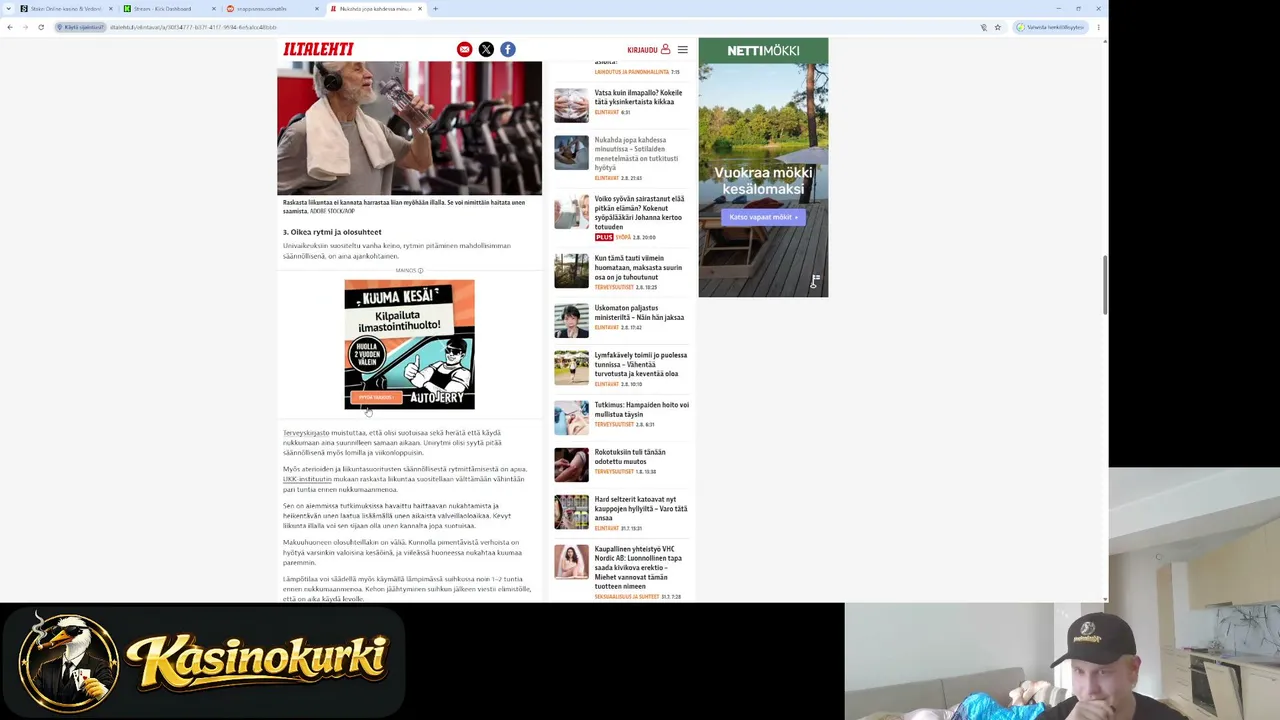Open 'Hard seltzerit katoavat nyt' article

641,509
